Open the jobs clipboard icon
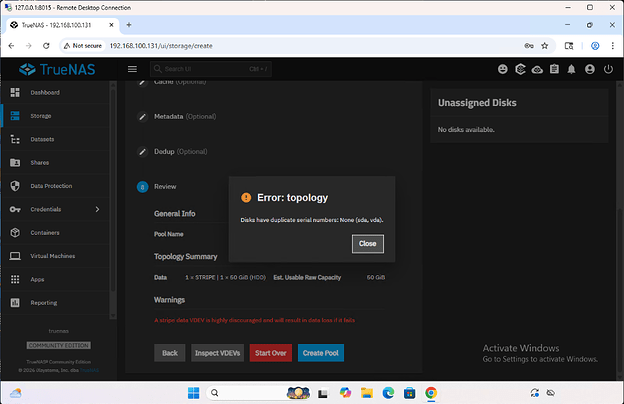Image resolution: width=624 pixels, height=404 pixels. (x=554, y=69)
